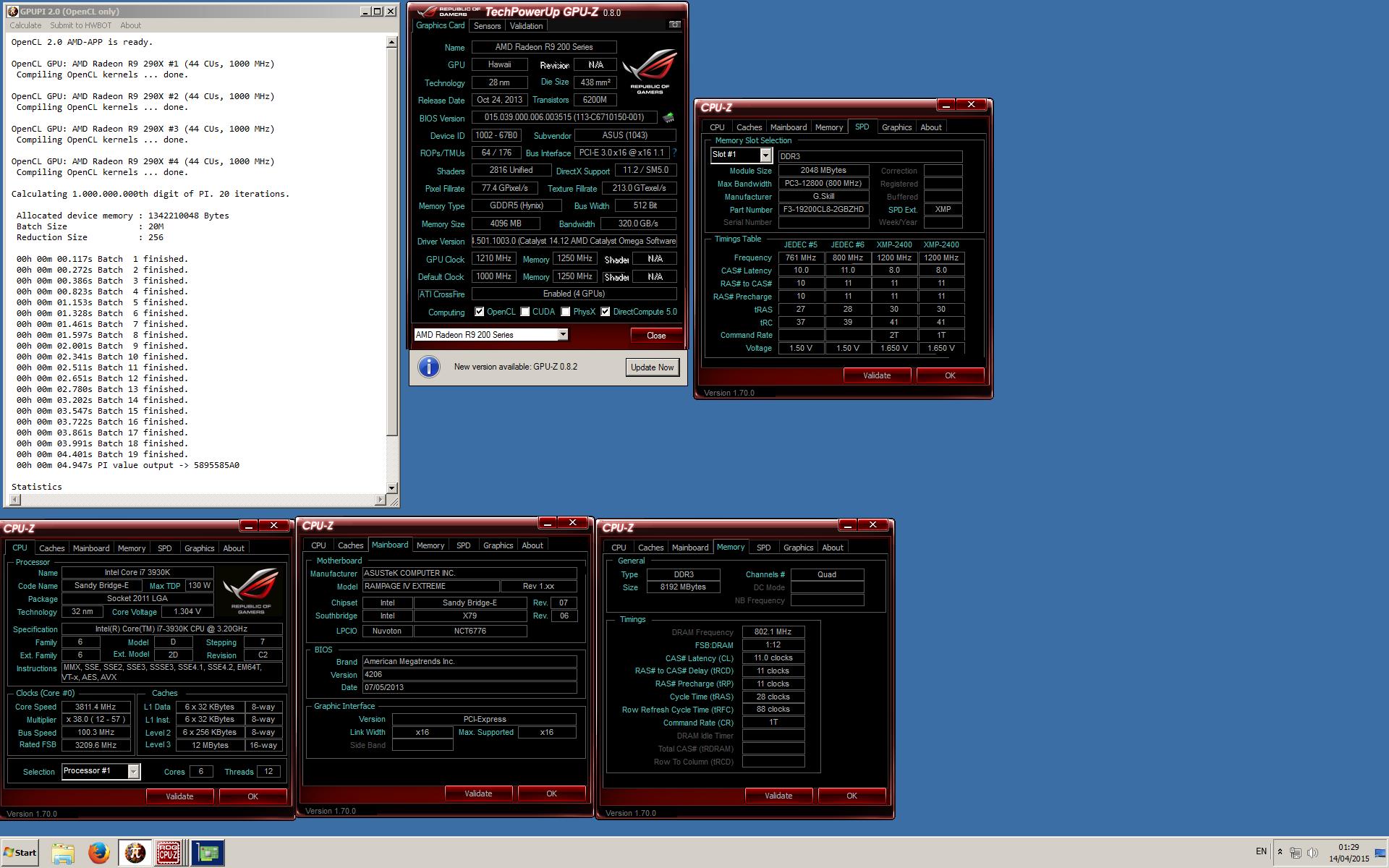Image resolution: width=1389 pixels, height=868 pixels.
Task: Click the BIOS Version value field in GPU-Z
Action: click(x=564, y=117)
